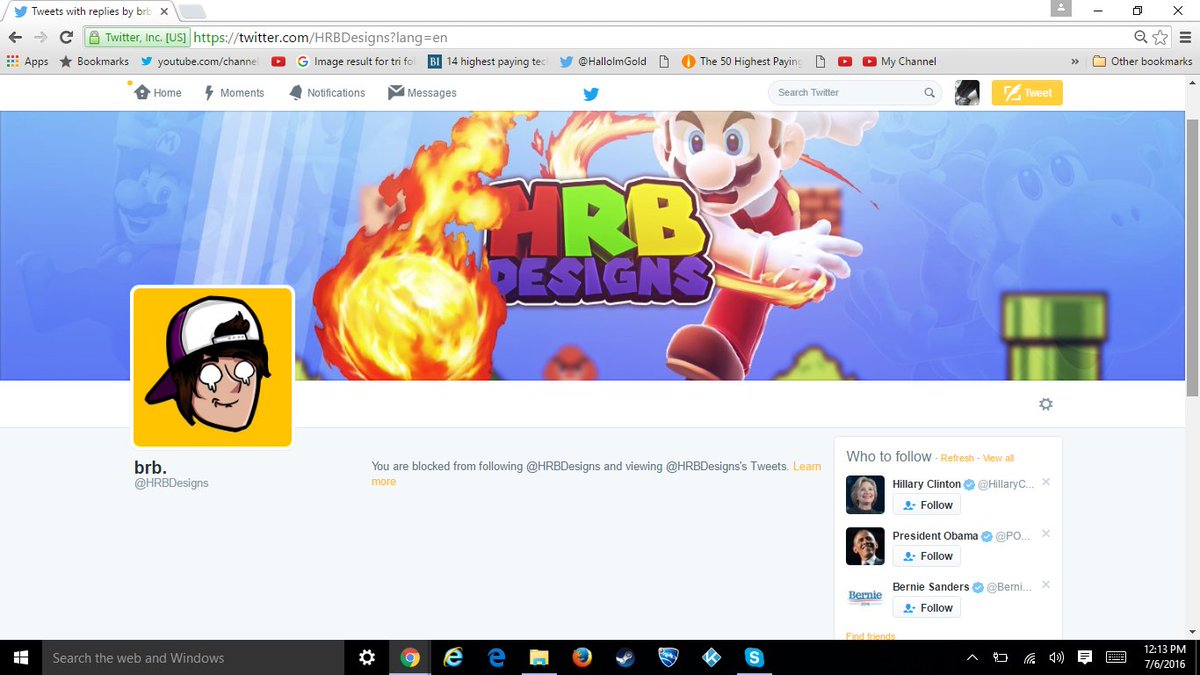Open the 14 highest paying tech bookmark
1200x675 pixels.
pyautogui.click(x=488, y=61)
